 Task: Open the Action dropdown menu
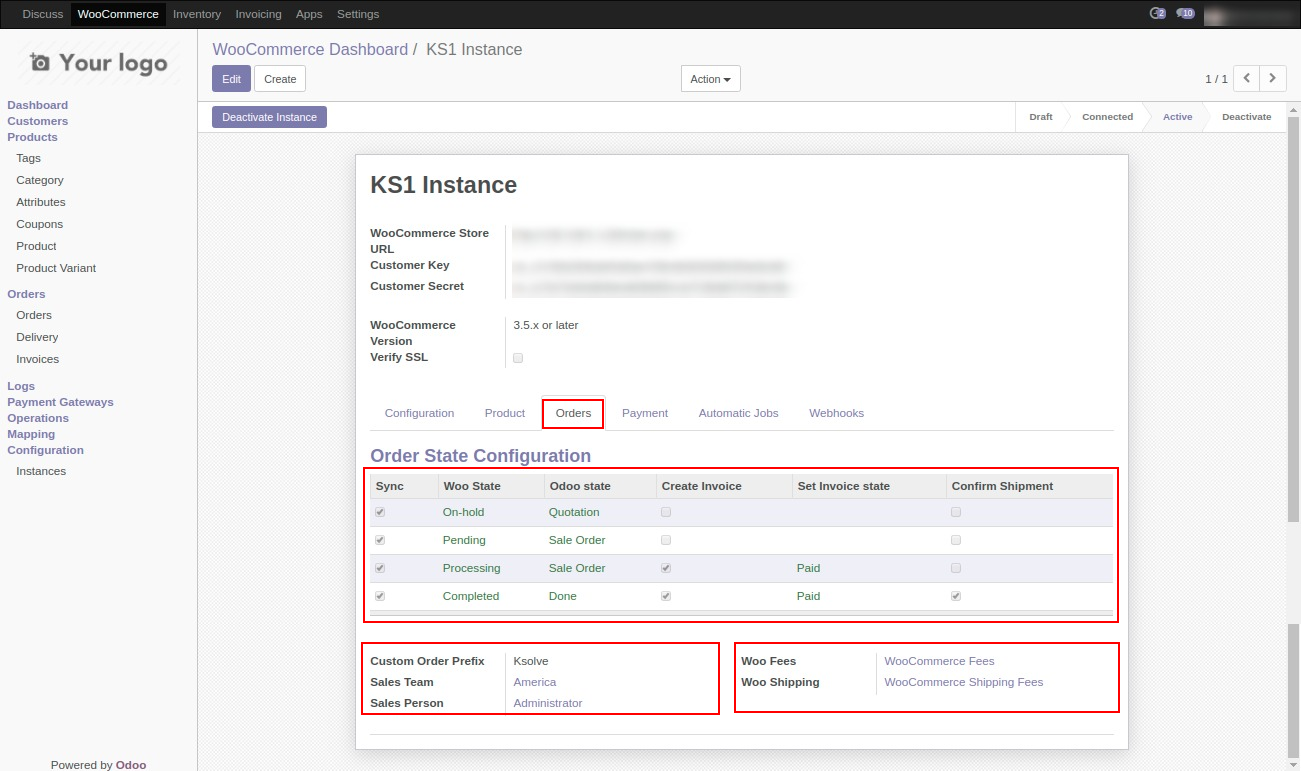click(x=710, y=79)
